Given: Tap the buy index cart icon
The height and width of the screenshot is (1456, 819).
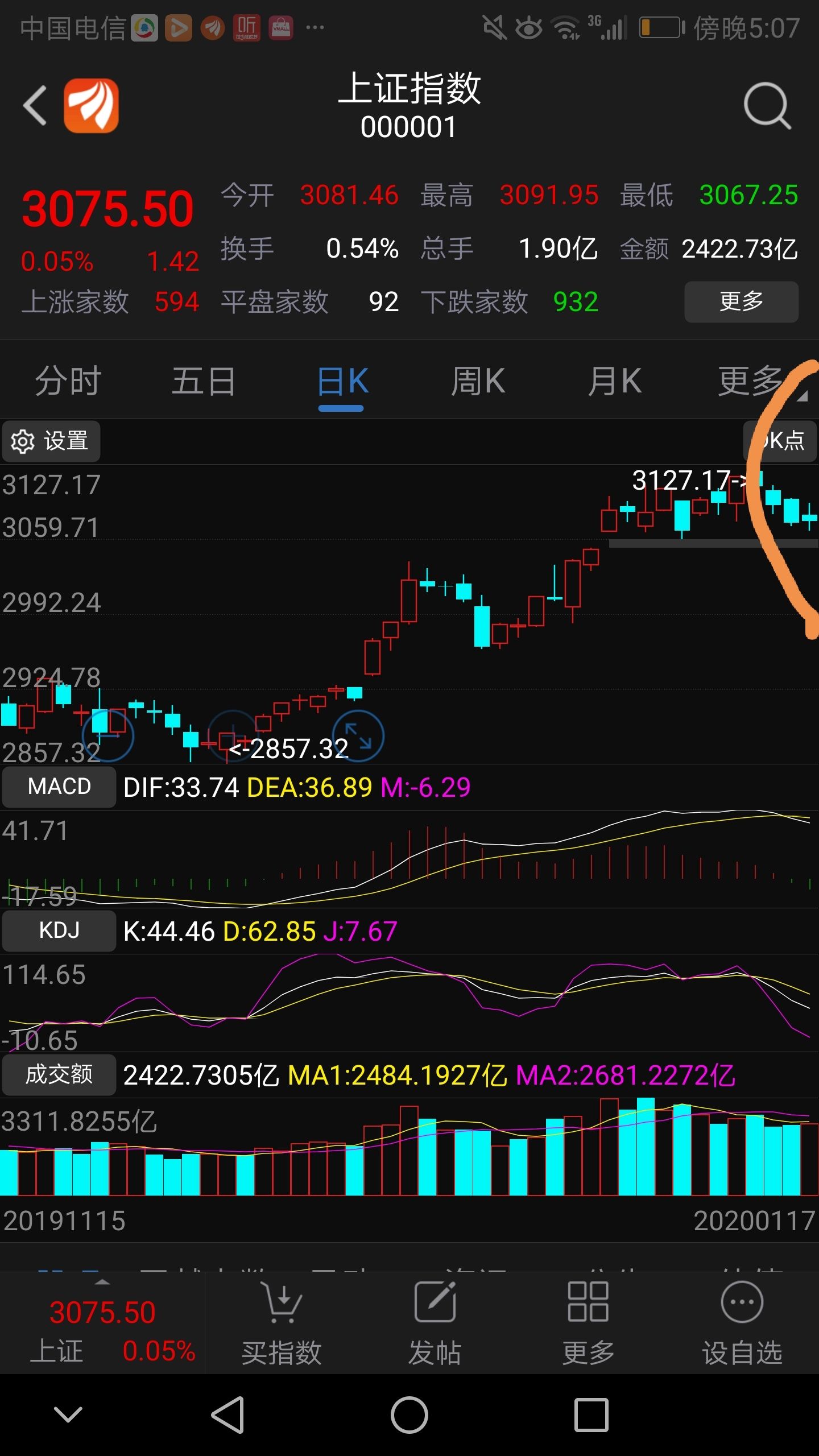Looking at the screenshot, I should point(281,1302).
